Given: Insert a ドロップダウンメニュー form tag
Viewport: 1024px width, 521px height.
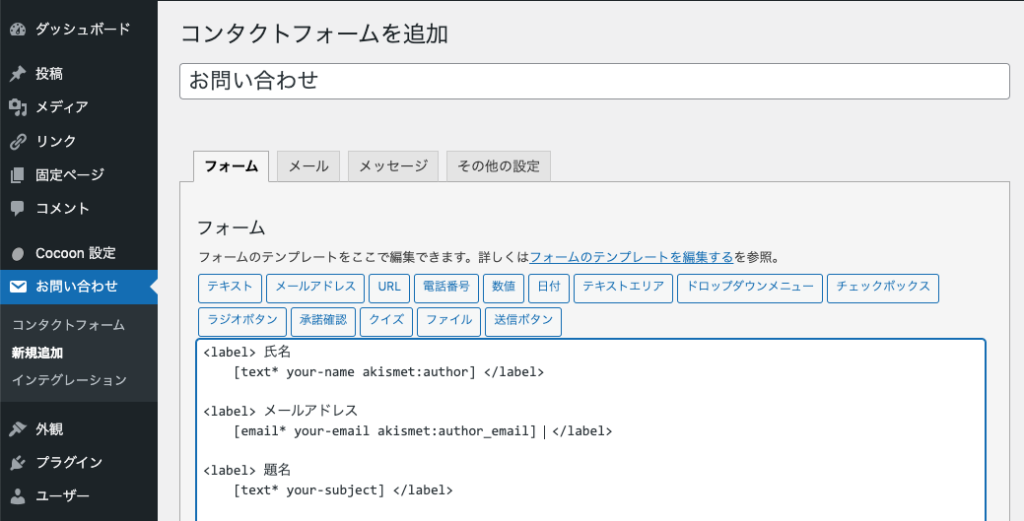Looking at the screenshot, I should 749,287.
